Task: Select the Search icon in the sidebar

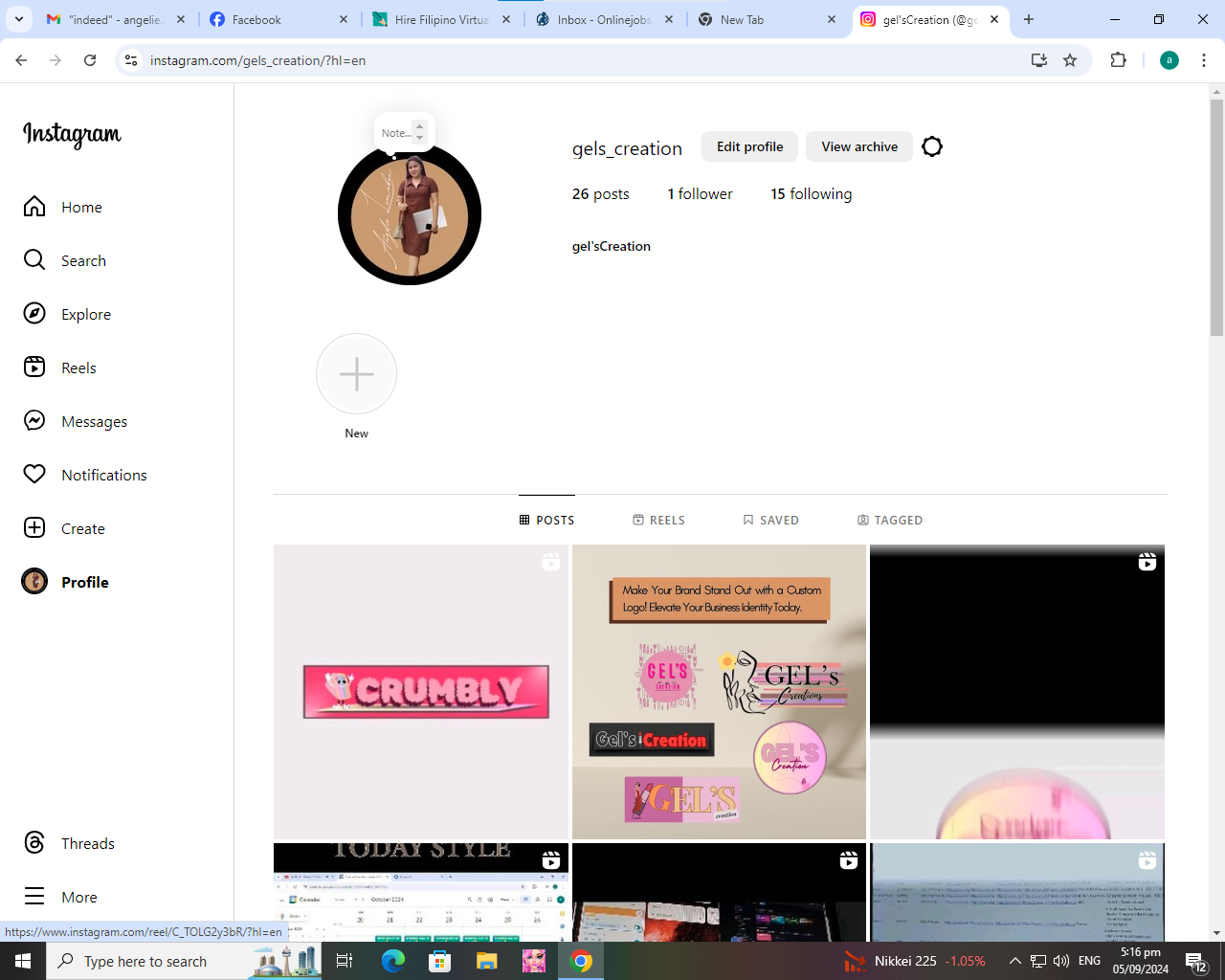Action: click(83, 259)
